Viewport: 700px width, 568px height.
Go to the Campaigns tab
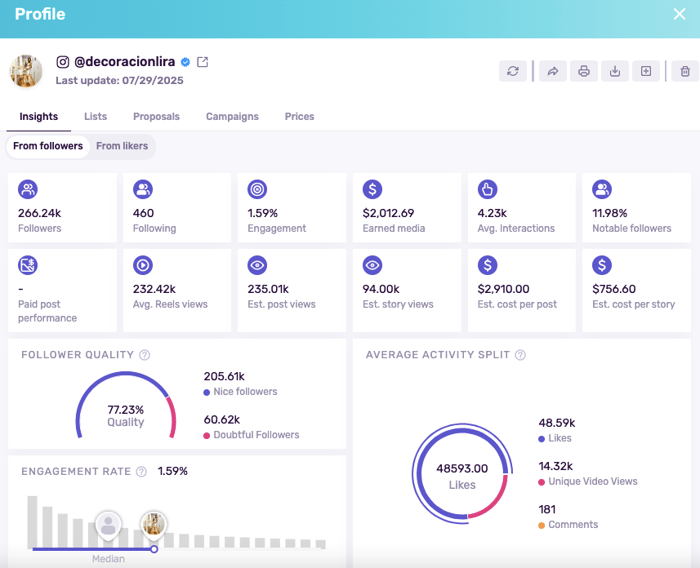tap(232, 117)
